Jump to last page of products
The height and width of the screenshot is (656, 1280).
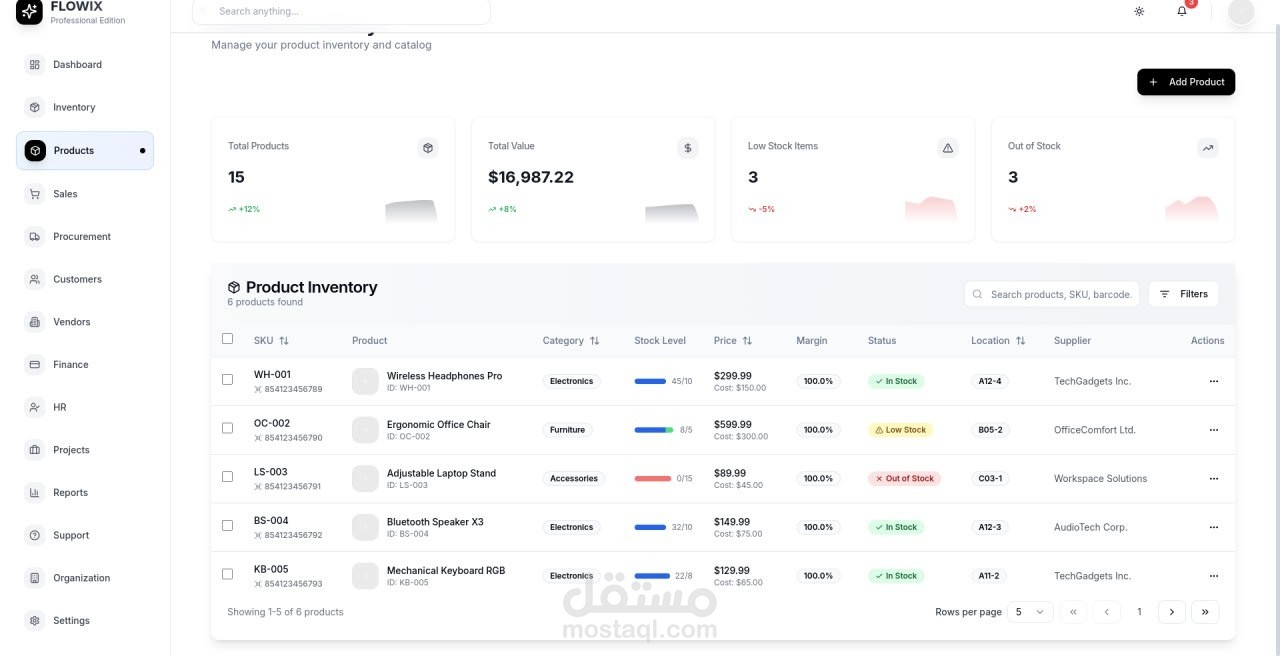click(1205, 612)
